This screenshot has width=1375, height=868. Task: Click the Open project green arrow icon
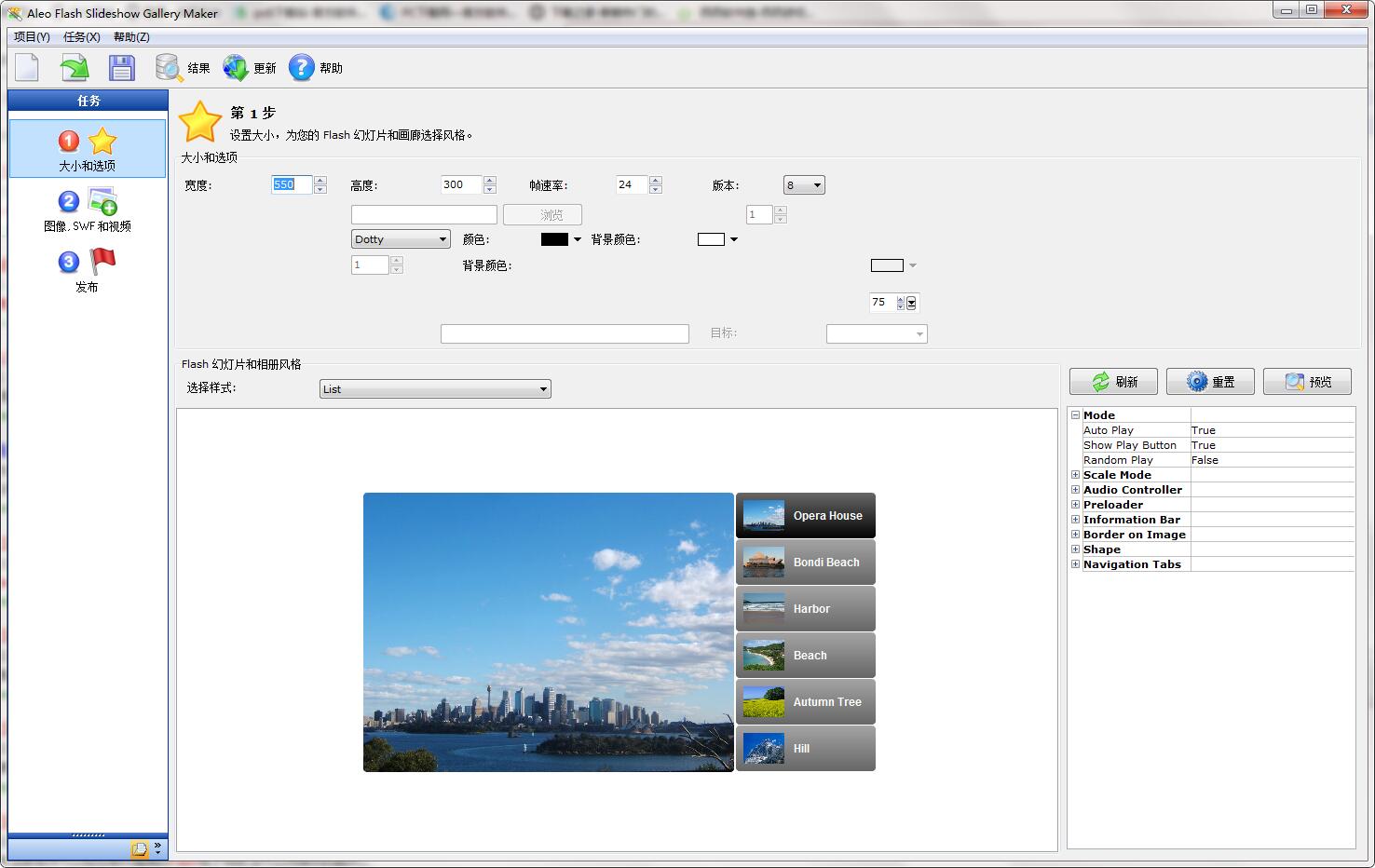(x=74, y=68)
